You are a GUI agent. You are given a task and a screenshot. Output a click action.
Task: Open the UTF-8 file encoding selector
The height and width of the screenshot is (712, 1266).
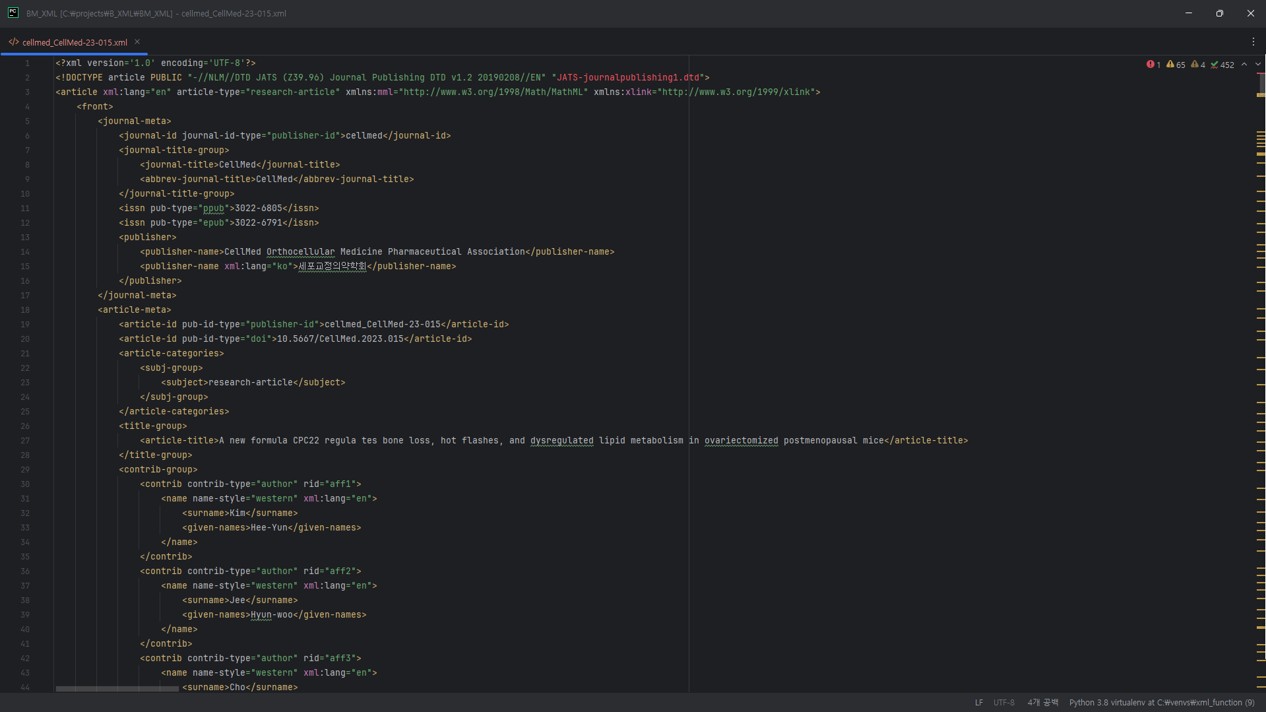pos(1003,702)
